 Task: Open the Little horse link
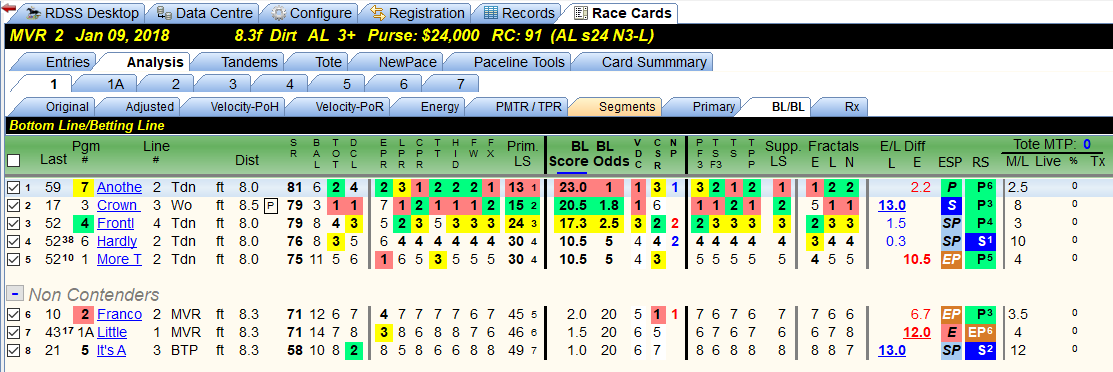(112, 332)
